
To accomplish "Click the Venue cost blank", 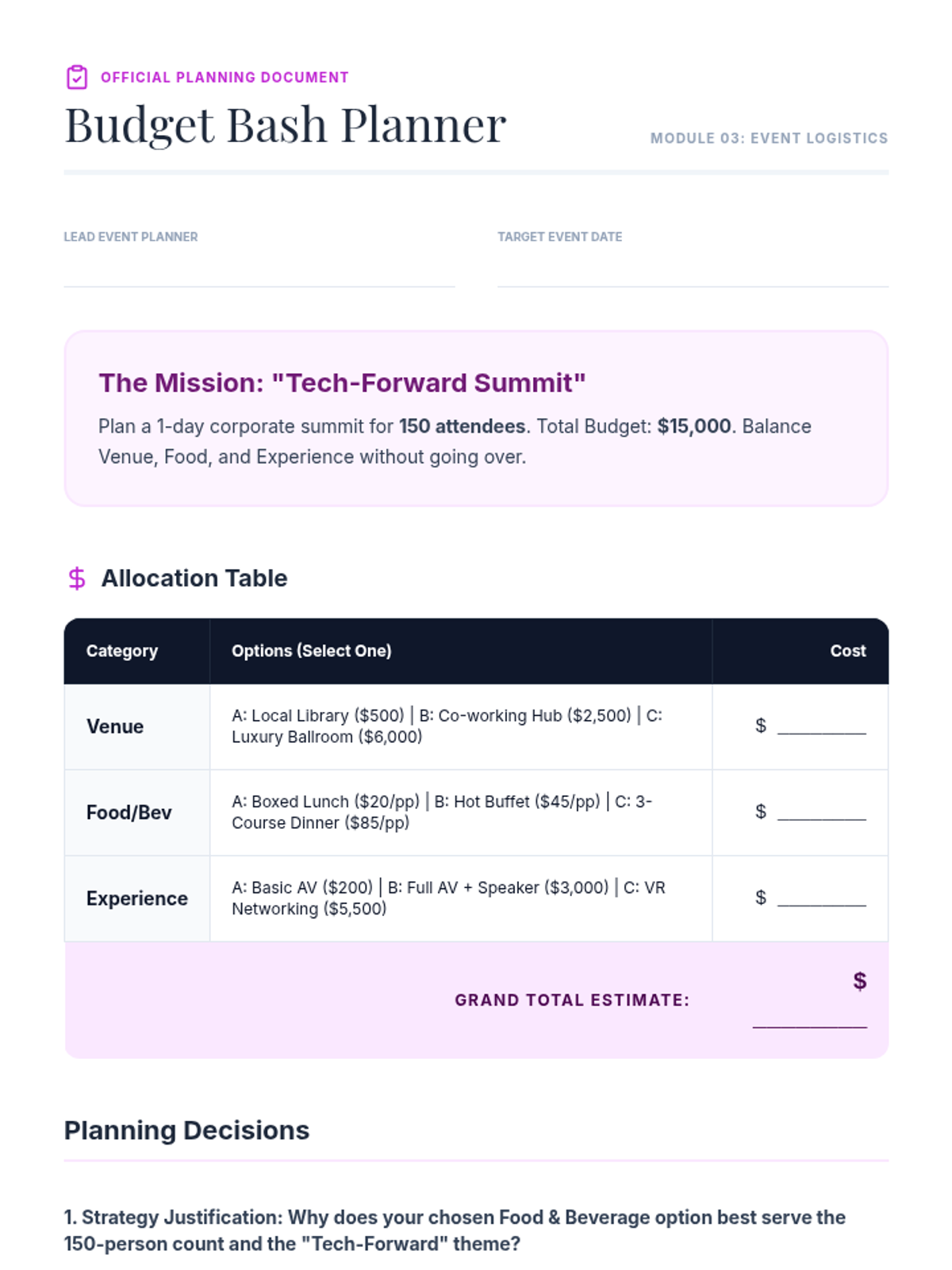I will (x=821, y=726).
